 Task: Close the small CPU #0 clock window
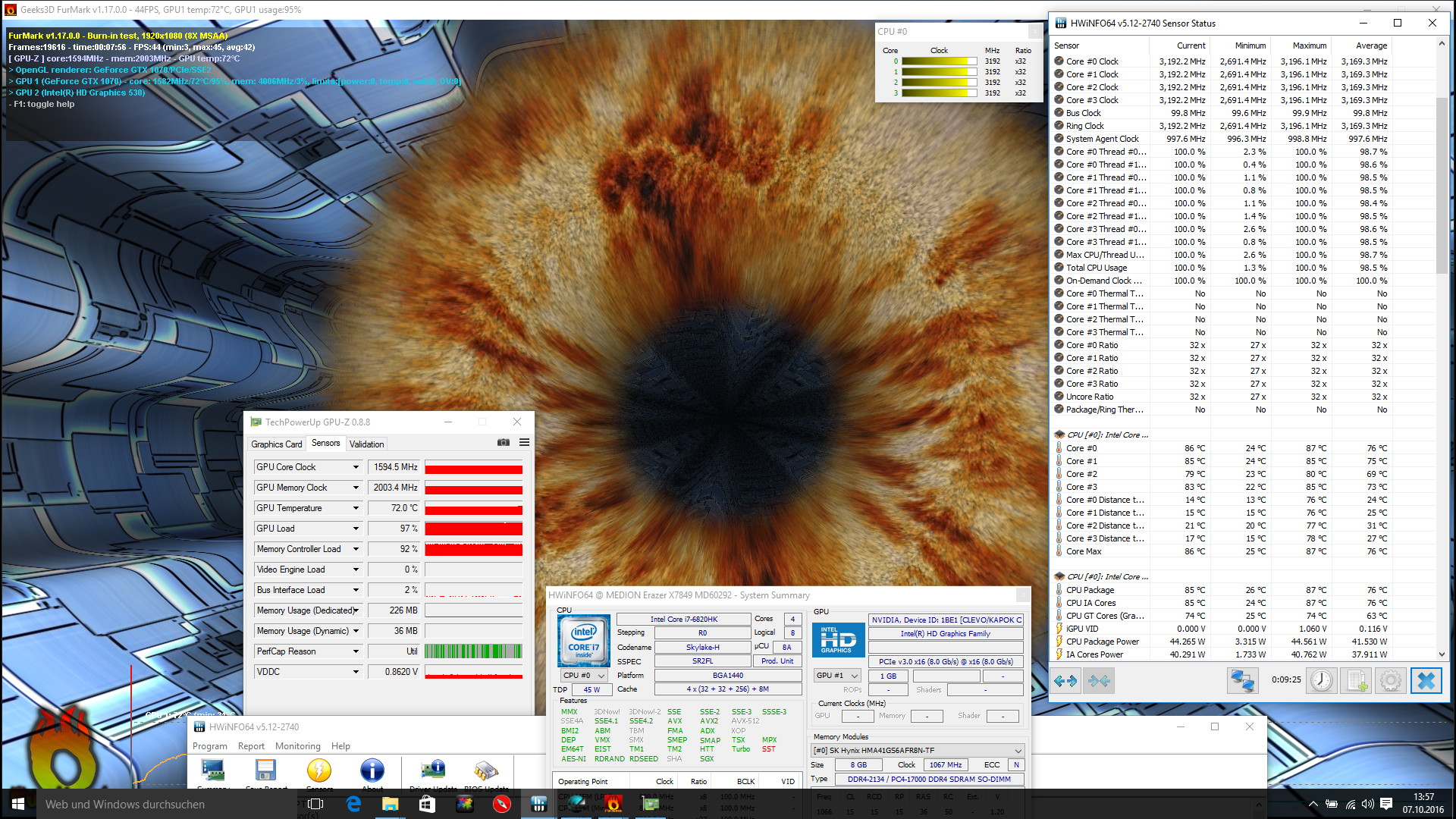coord(1034,31)
